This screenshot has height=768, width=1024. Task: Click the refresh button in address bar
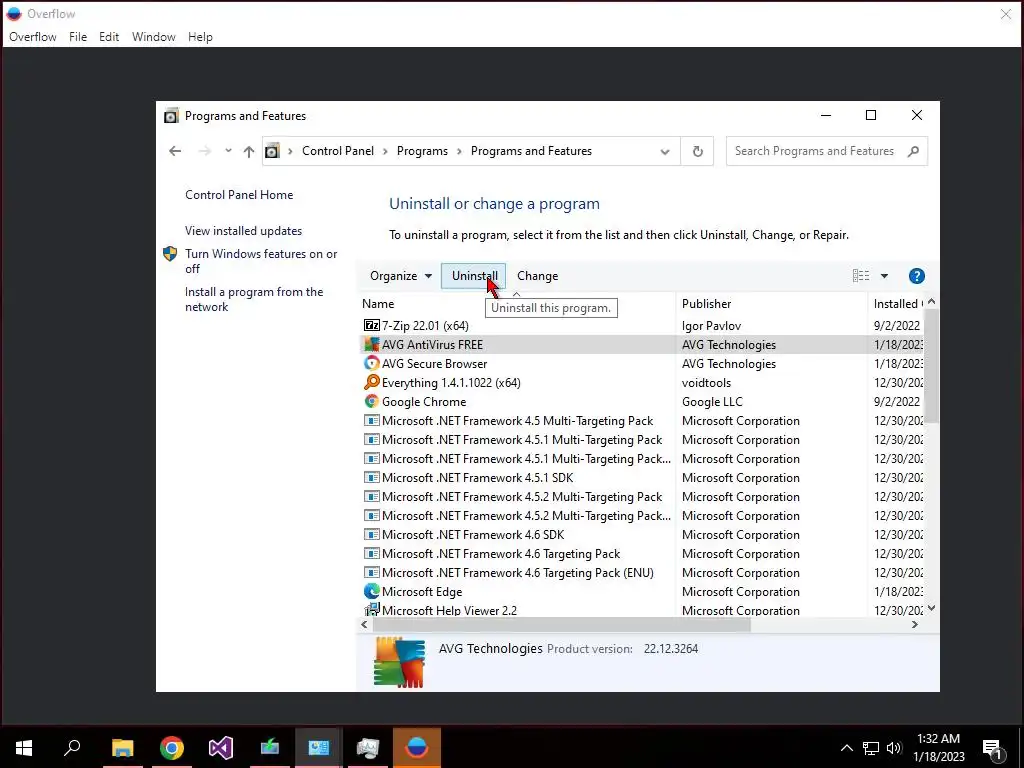click(697, 152)
